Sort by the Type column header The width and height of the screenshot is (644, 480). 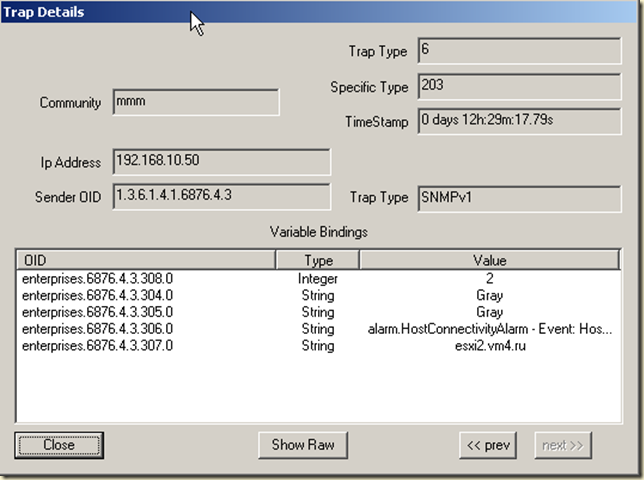coord(318,260)
